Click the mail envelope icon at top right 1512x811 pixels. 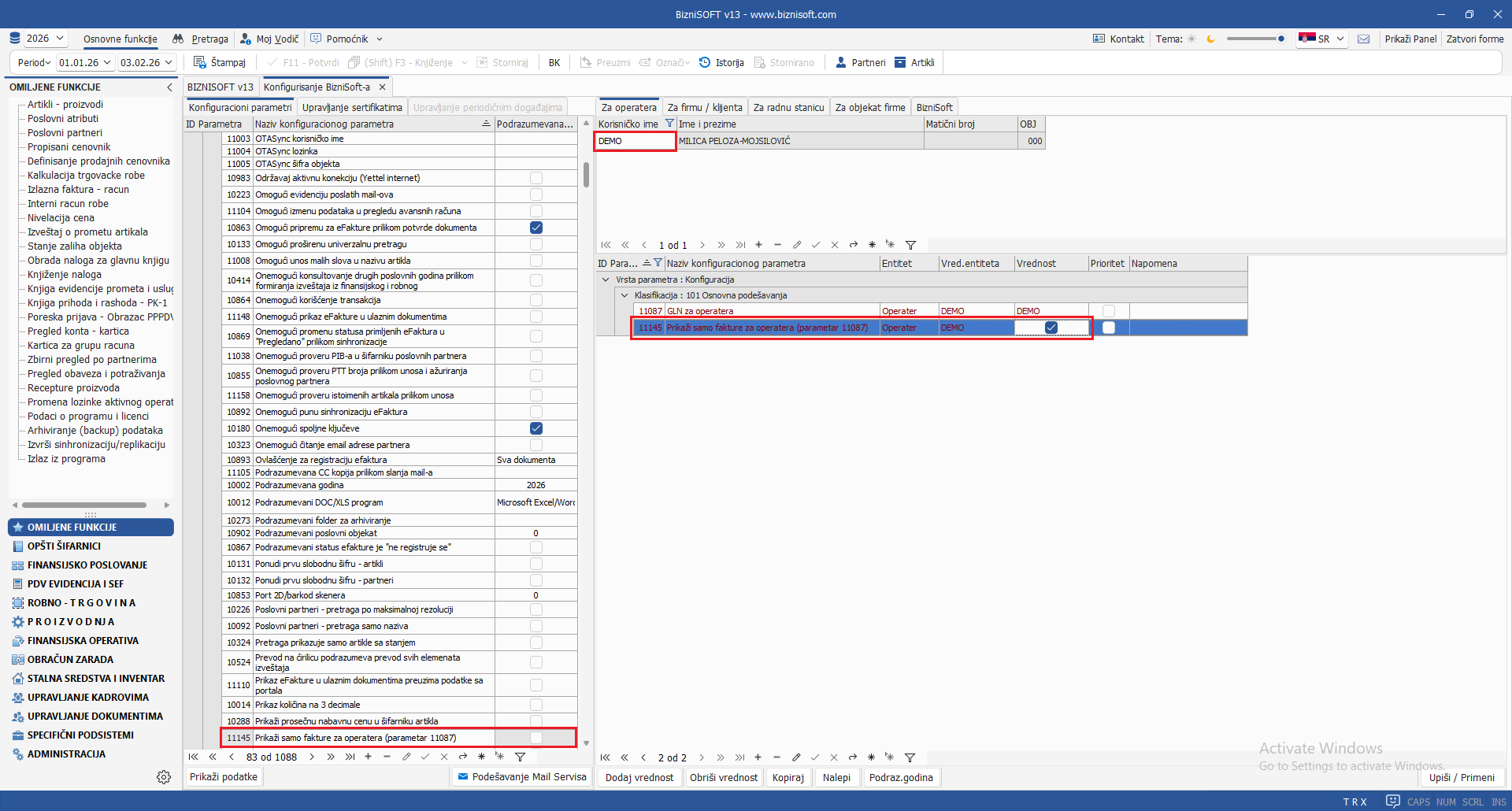[x=1364, y=39]
